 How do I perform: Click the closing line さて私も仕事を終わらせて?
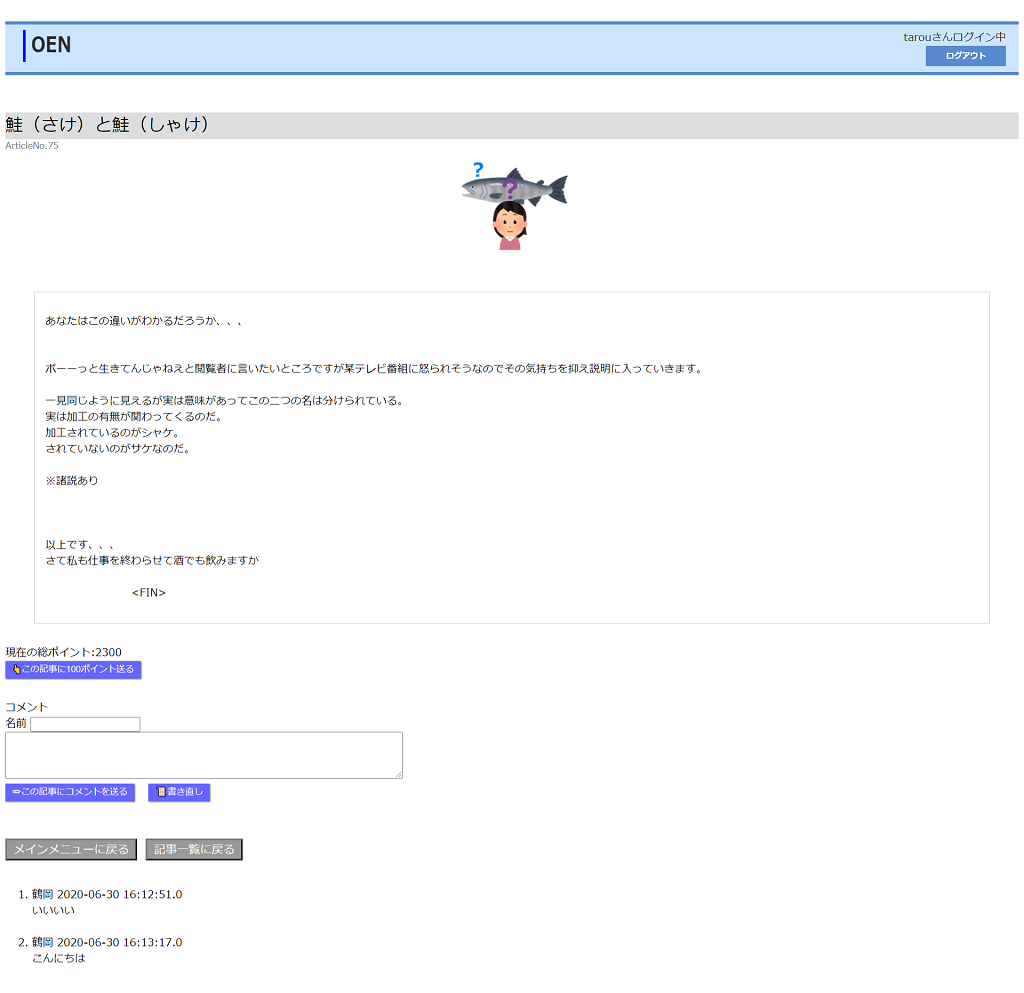click(x=152, y=560)
